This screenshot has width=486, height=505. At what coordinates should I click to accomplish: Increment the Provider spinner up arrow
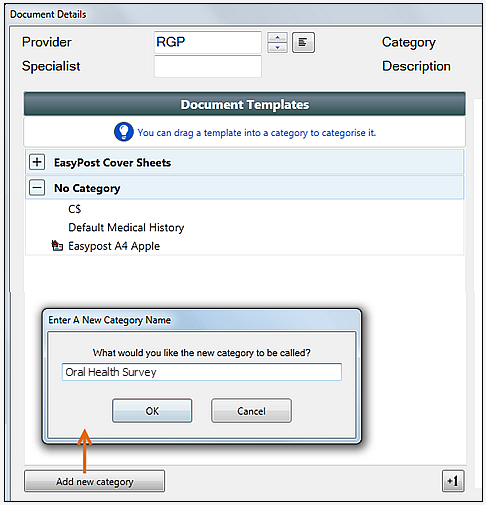pyautogui.click(x=277, y=37)
